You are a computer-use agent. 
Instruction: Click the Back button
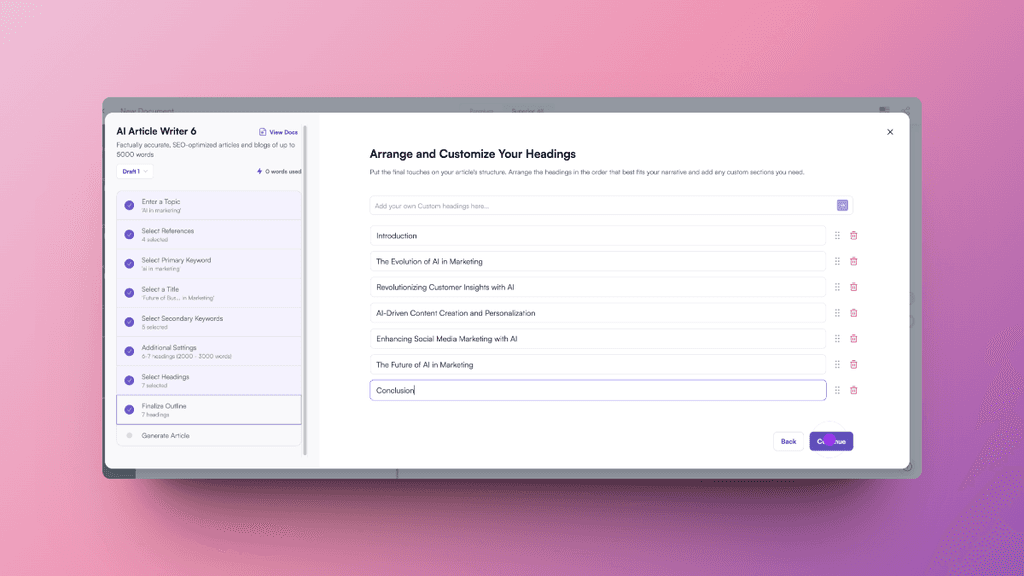[788, 441]
